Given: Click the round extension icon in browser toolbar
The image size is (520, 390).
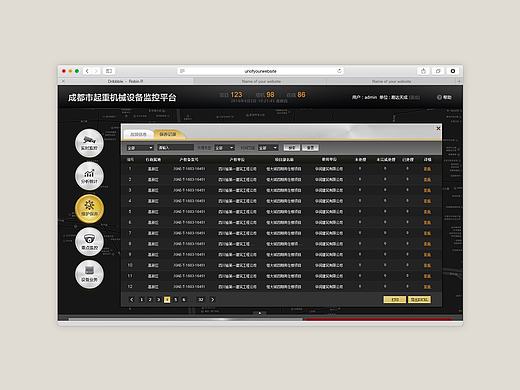Looking at the screenshot, I should pyautogui.click(x=453, y=71).
